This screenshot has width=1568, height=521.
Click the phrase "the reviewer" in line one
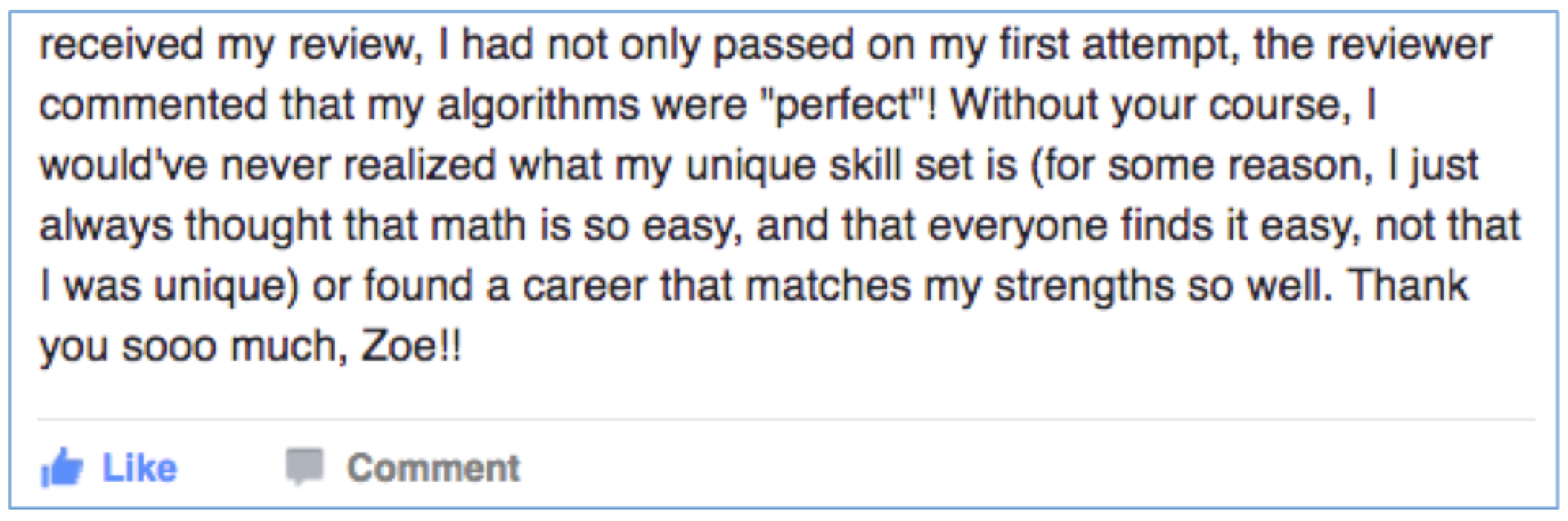pos(1372,45)
